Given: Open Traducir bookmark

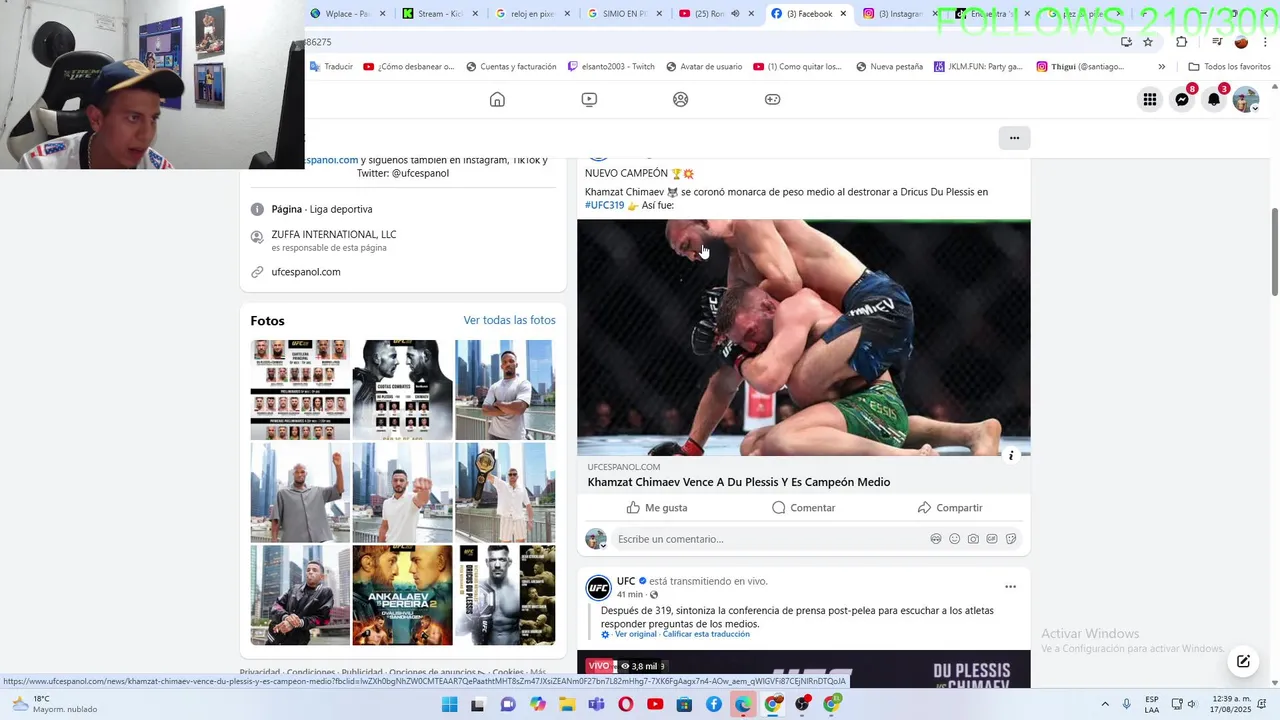Looking at the screenshot, I should 331,67.
